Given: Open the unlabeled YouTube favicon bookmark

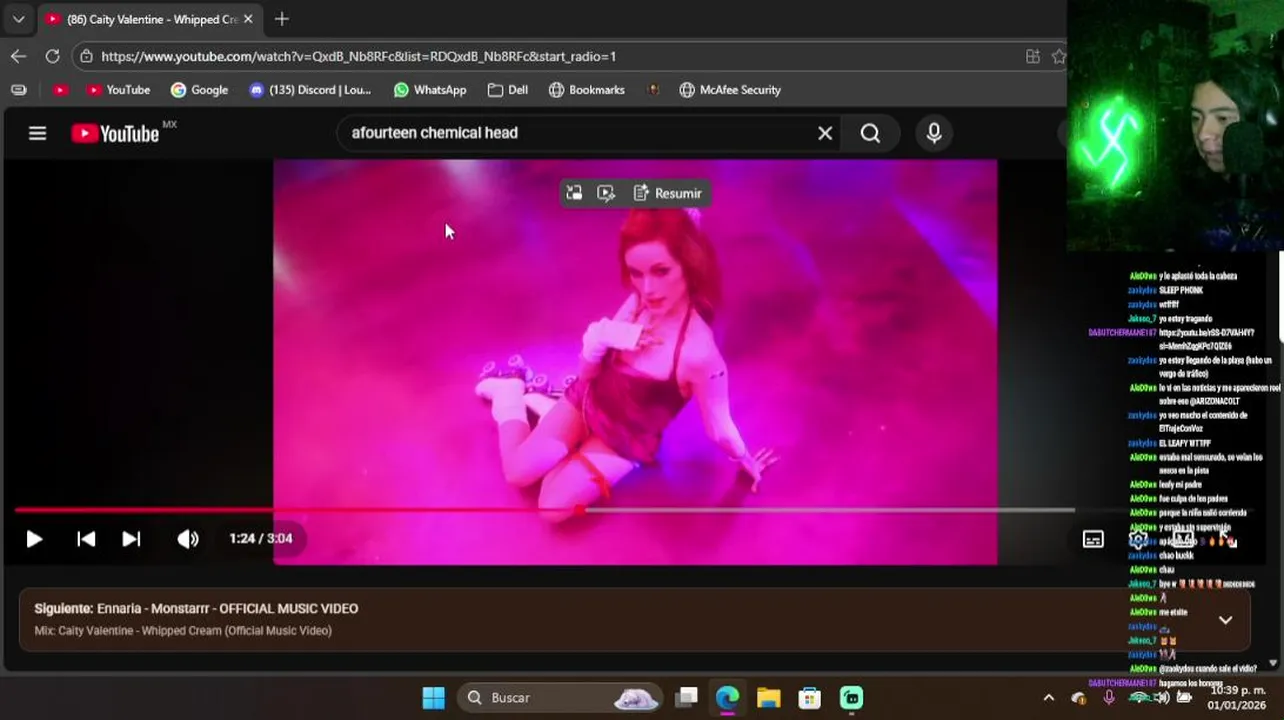Looking at the screenshot, I should coord(60,90).
